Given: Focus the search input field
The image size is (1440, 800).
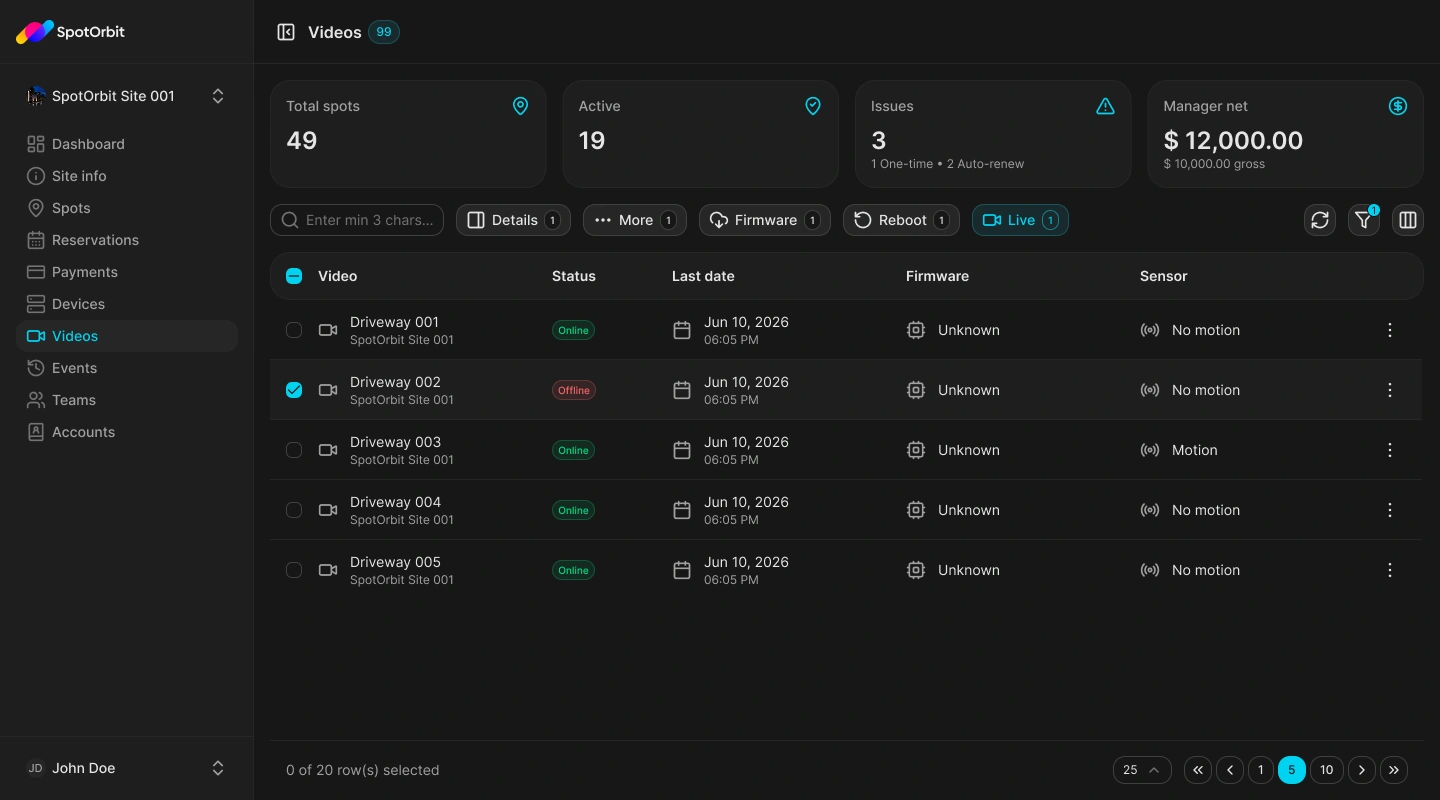Looking at the screenshot, I should coord(357,220).
